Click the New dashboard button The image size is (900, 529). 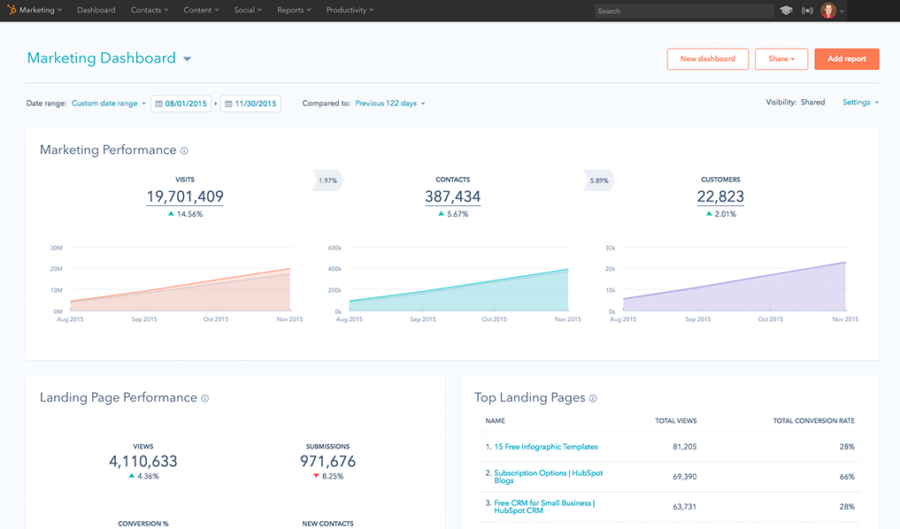[x=707, y=59]
